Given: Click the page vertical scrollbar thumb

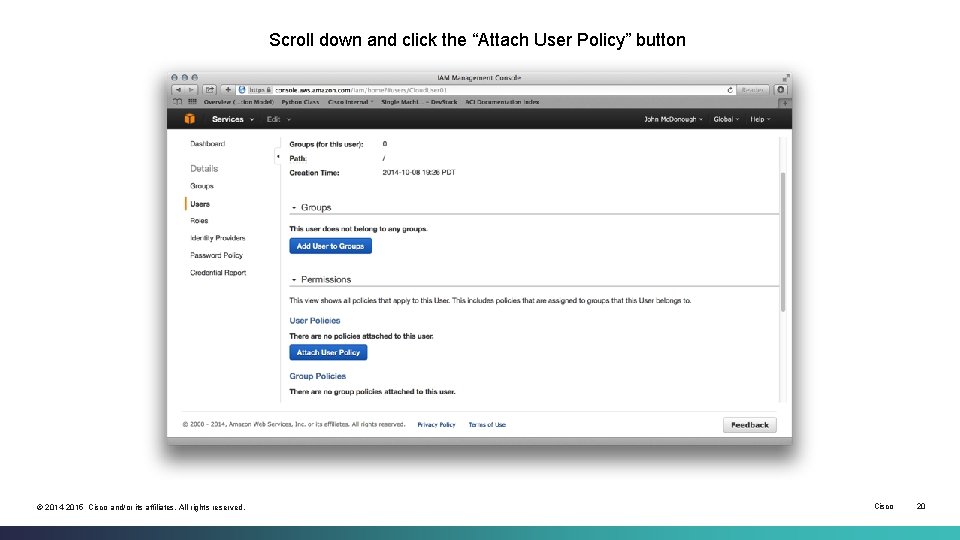Looking at the screenshot, I should (x=783, y=242).
